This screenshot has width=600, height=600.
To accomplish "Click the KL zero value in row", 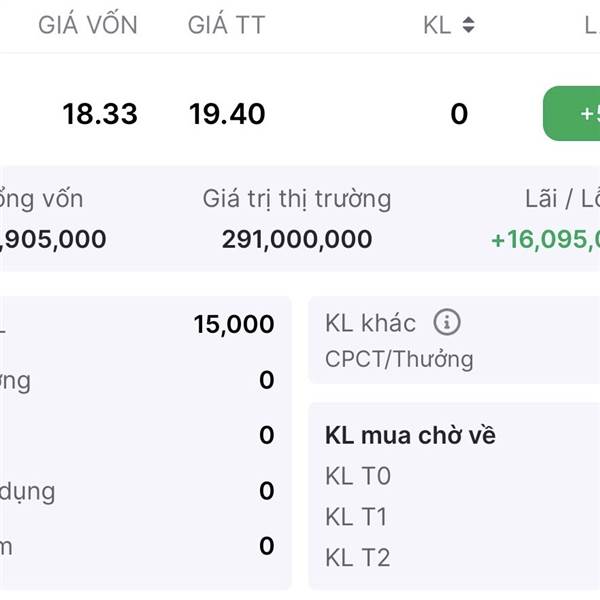I will pos(459,114).
